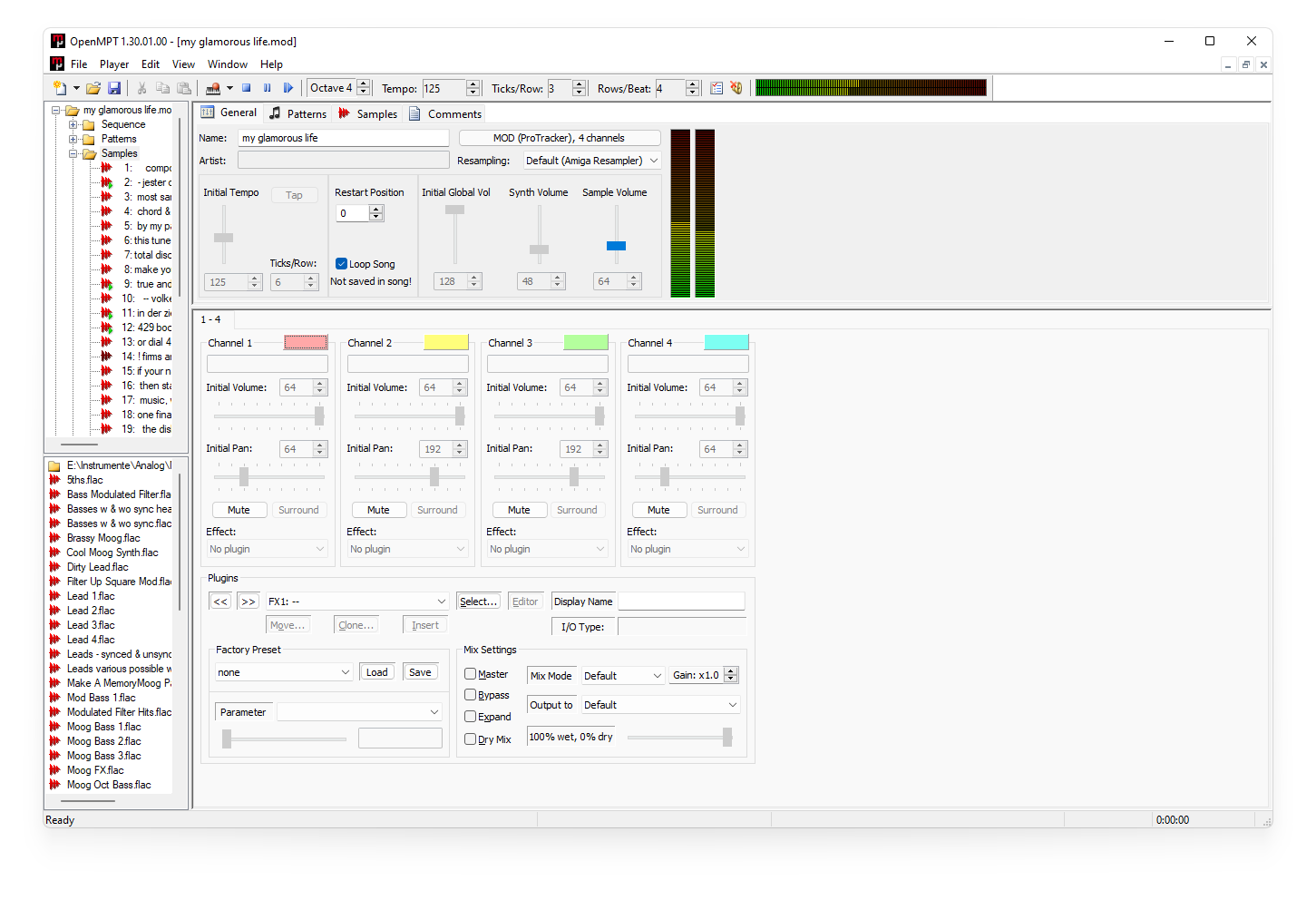
Task: Open the Output to dropdown
Action: [x=660, y=705]
